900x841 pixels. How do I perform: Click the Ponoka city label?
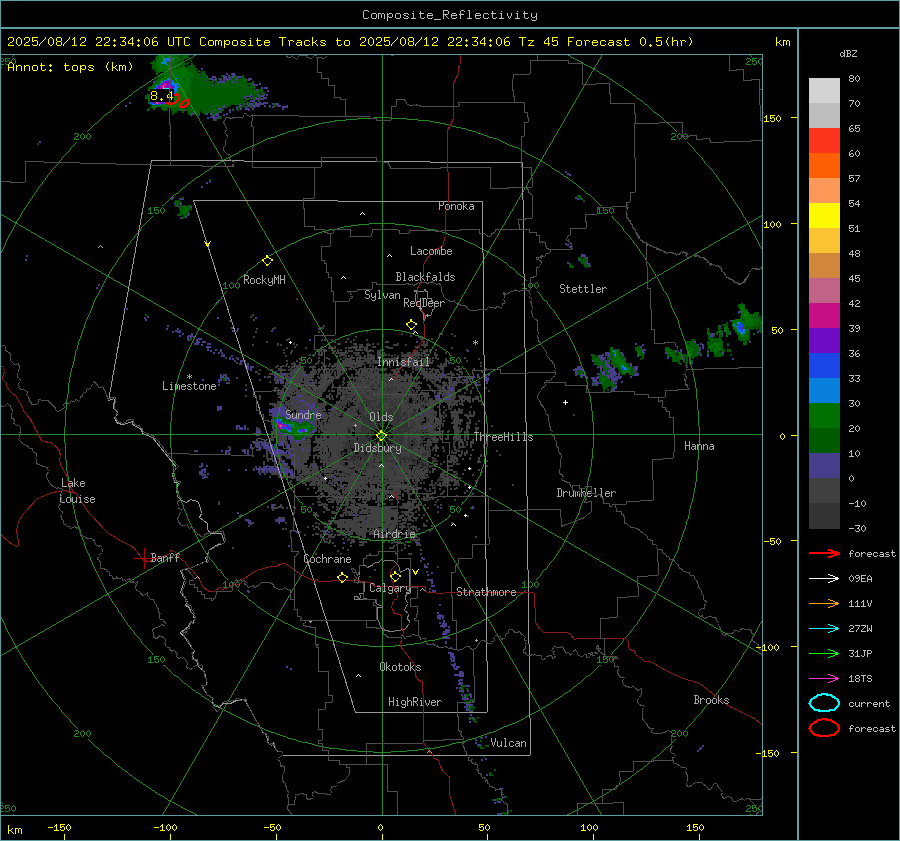pos(456,206)
